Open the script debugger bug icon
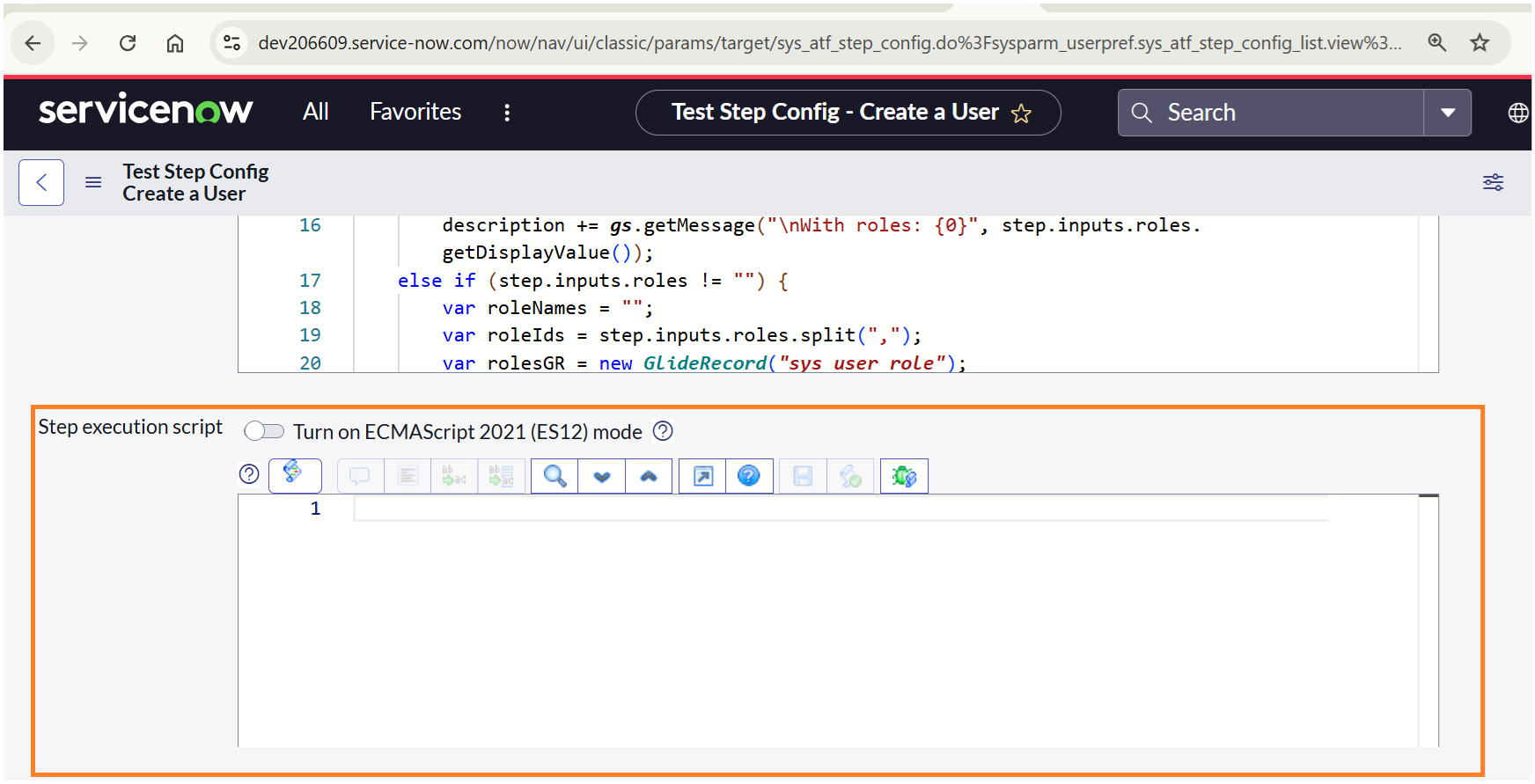Screen dimensions: 1535x784 (x=904, y=476)
